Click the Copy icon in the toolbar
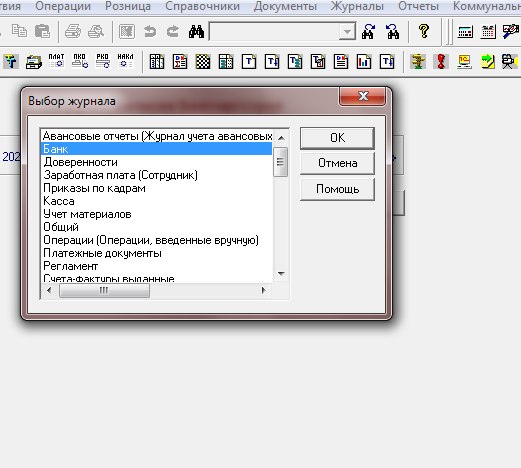Screen dimensions: 521x468 pyautogui.click(x=19, y=31)
